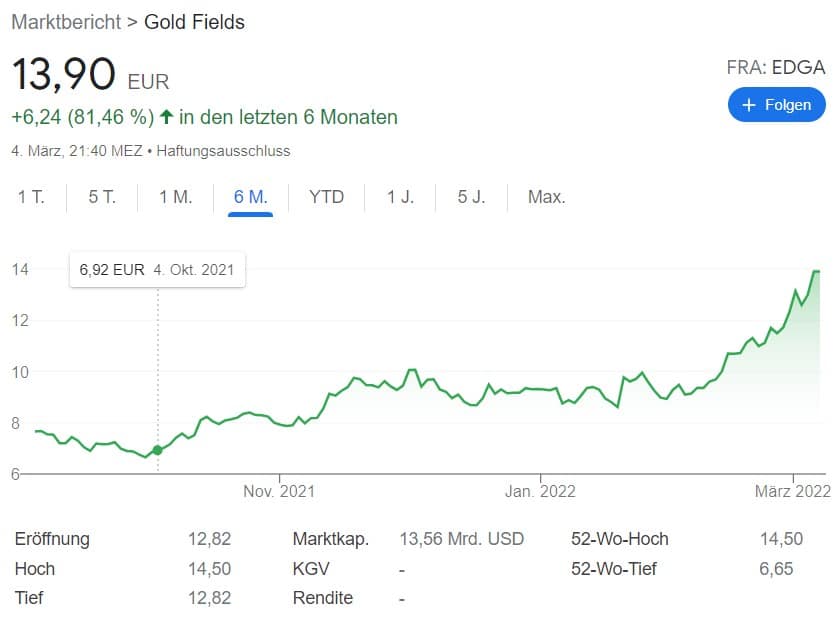Select the 5 T. time range

pos(102,197)
